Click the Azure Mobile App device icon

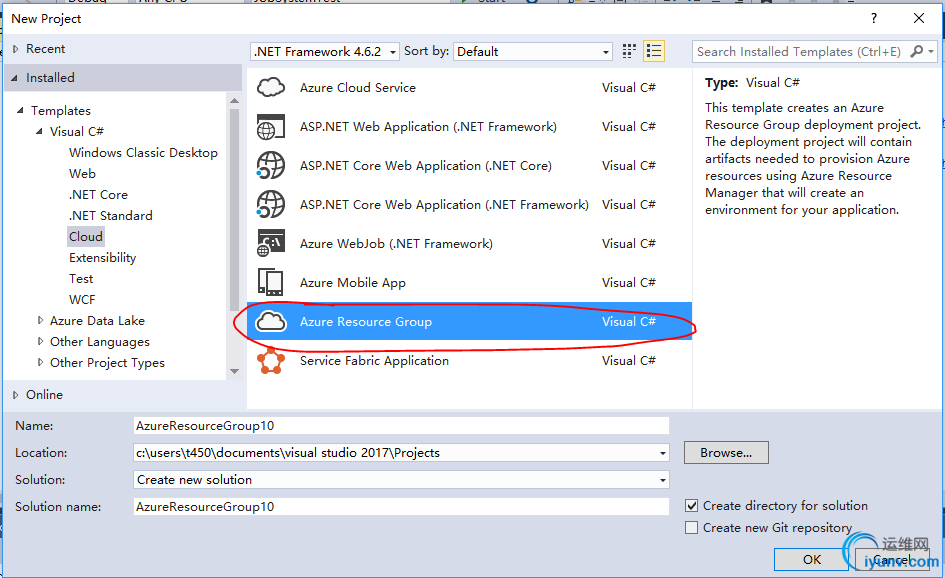(271, 282)
